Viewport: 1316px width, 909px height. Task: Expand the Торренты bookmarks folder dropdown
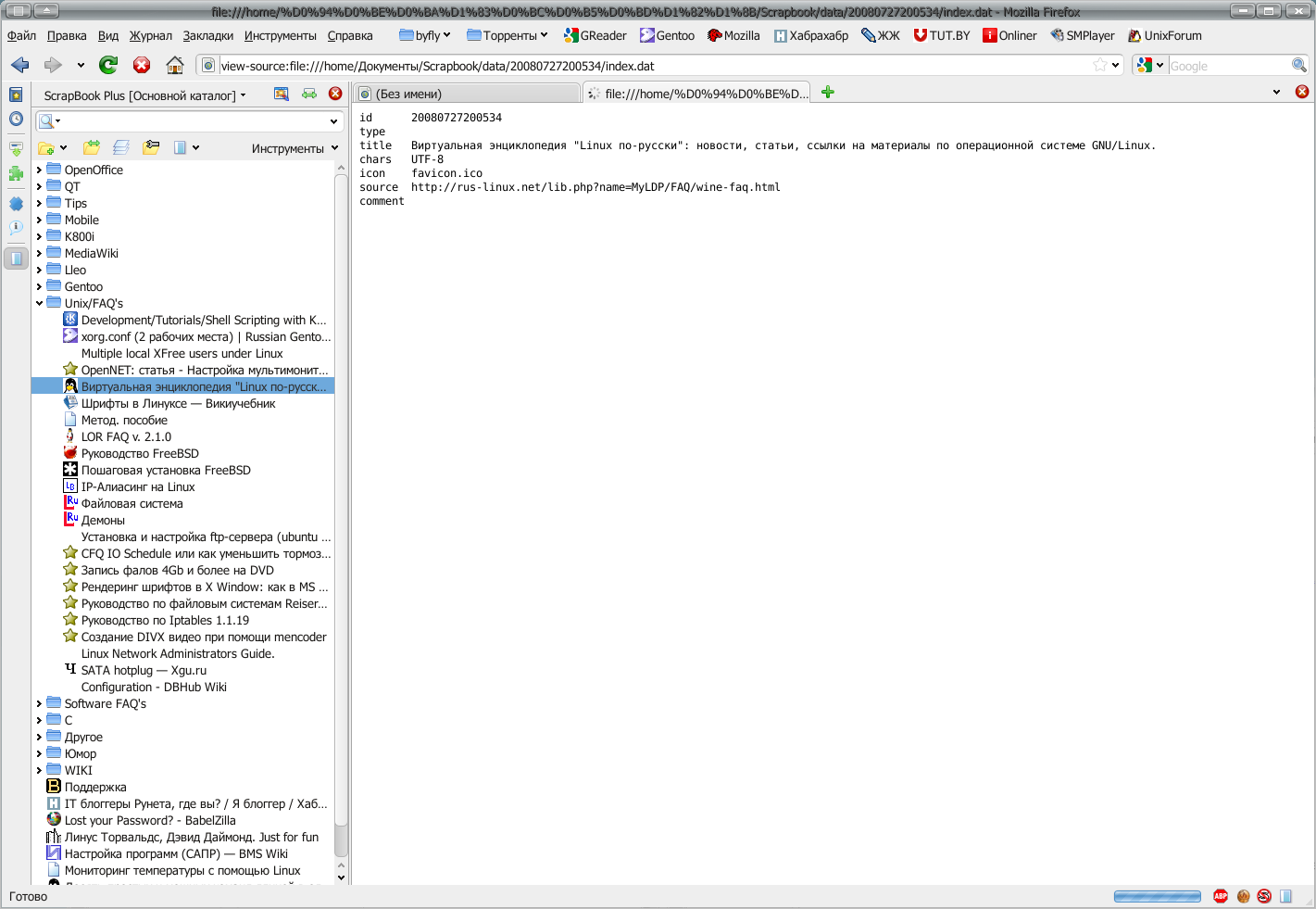point(508,35)
